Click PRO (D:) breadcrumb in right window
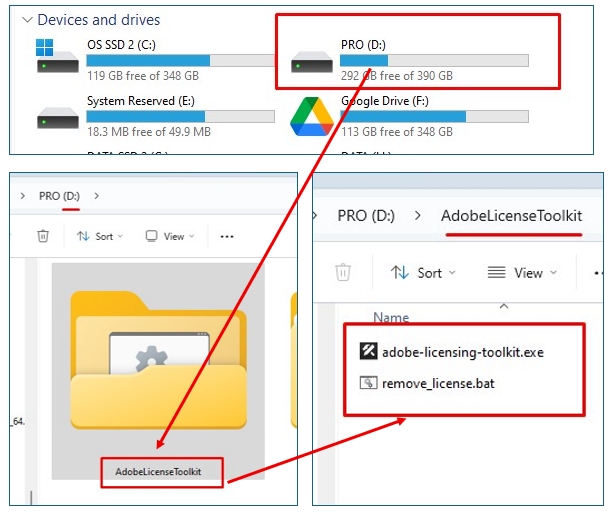The width and height of the screenshot is (613, 515). pos(366,216)
